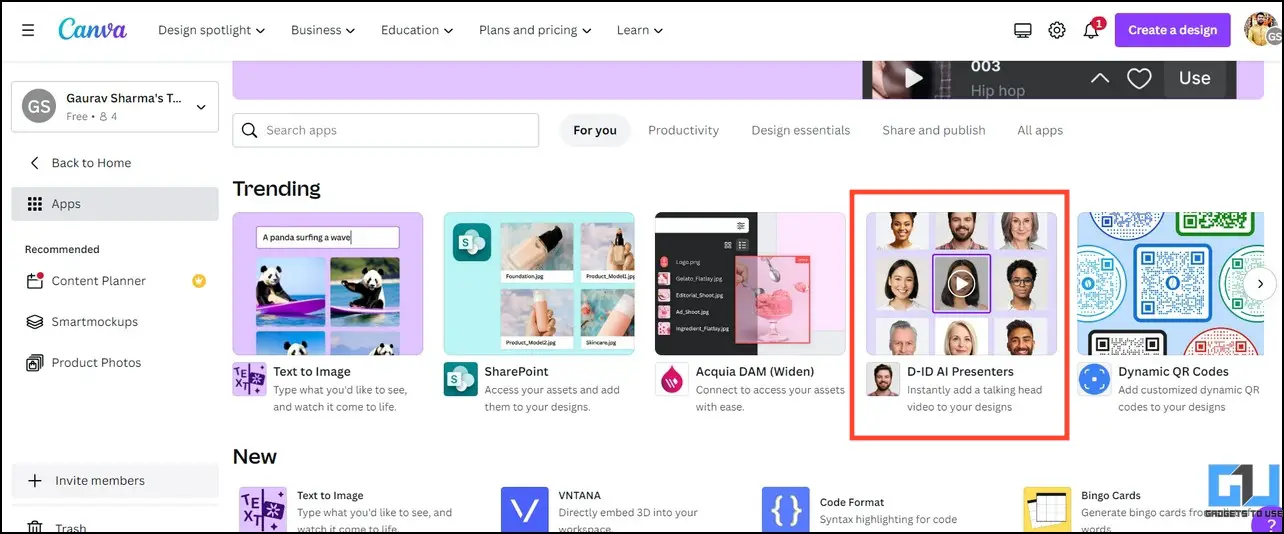Open Dynamic QR Codes thumbnail
This screenshot has height=534, width=1284.
[1170, 283]
